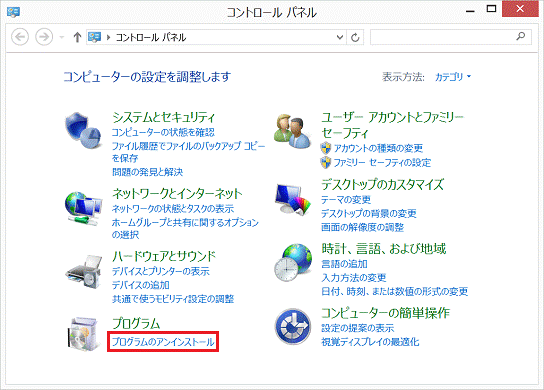The image size is (544, 390).
Task: Open システムとセキュリティ category heading
Action: (x=163, y=117)
